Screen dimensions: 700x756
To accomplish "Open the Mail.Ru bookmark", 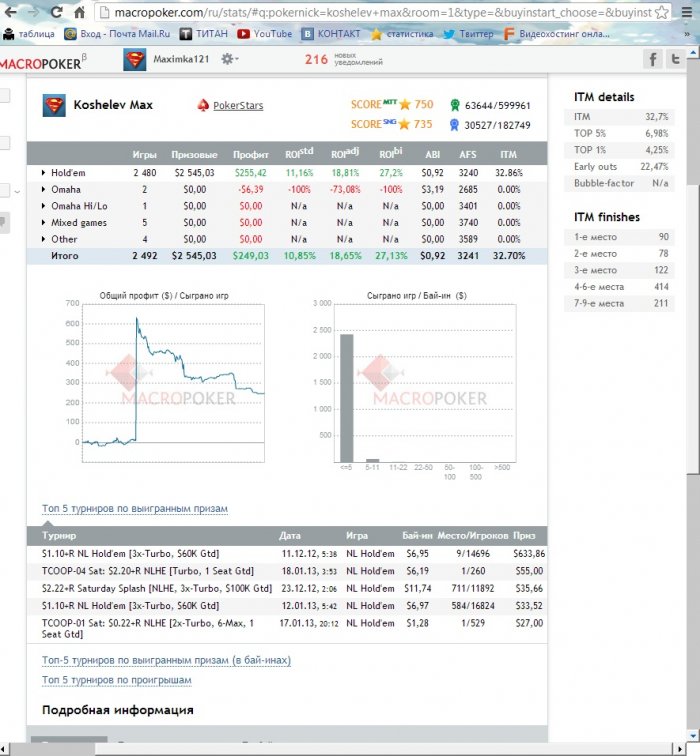I will click(x=117, y=34).
